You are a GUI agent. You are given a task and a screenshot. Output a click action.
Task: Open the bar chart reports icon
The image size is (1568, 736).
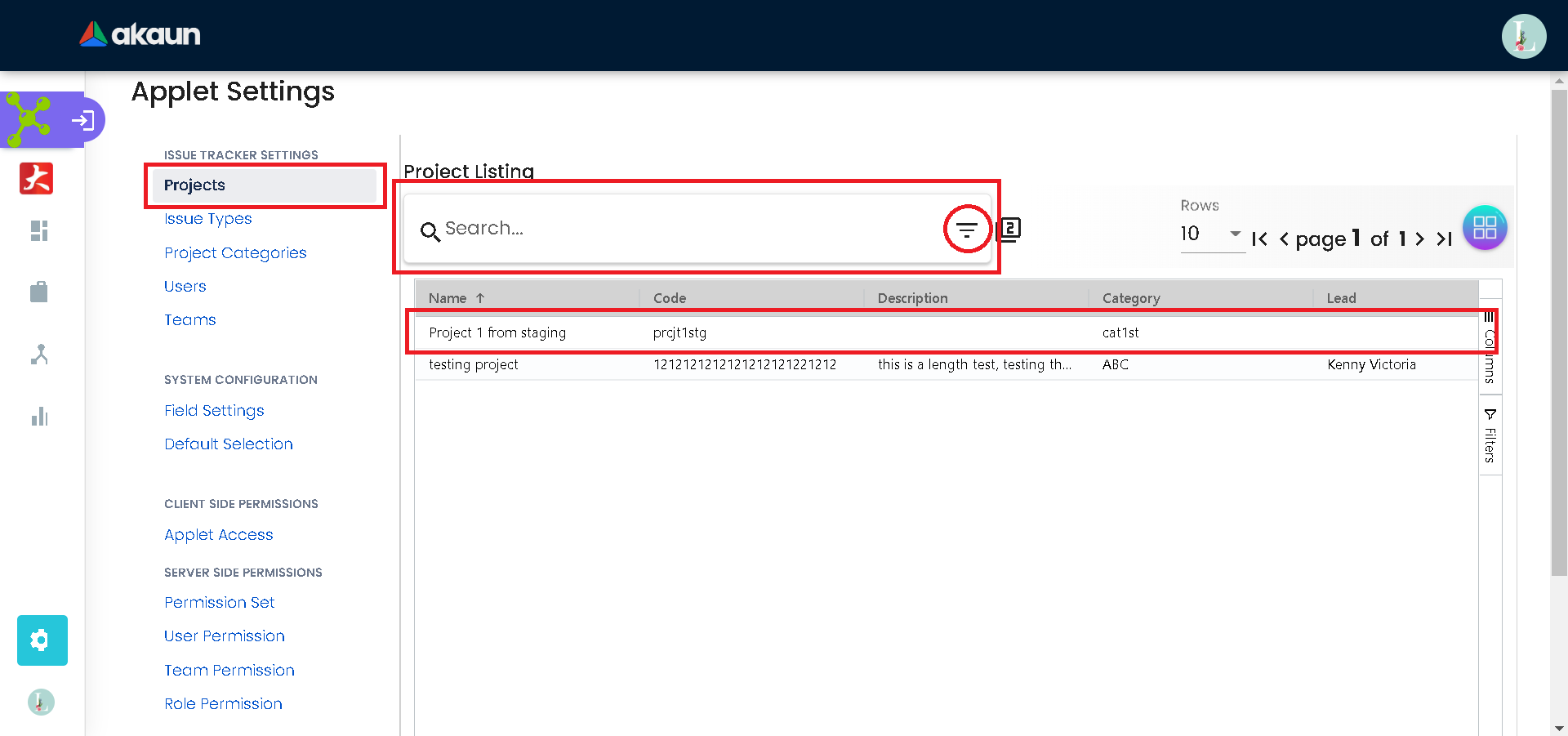[x=39, y=417]
